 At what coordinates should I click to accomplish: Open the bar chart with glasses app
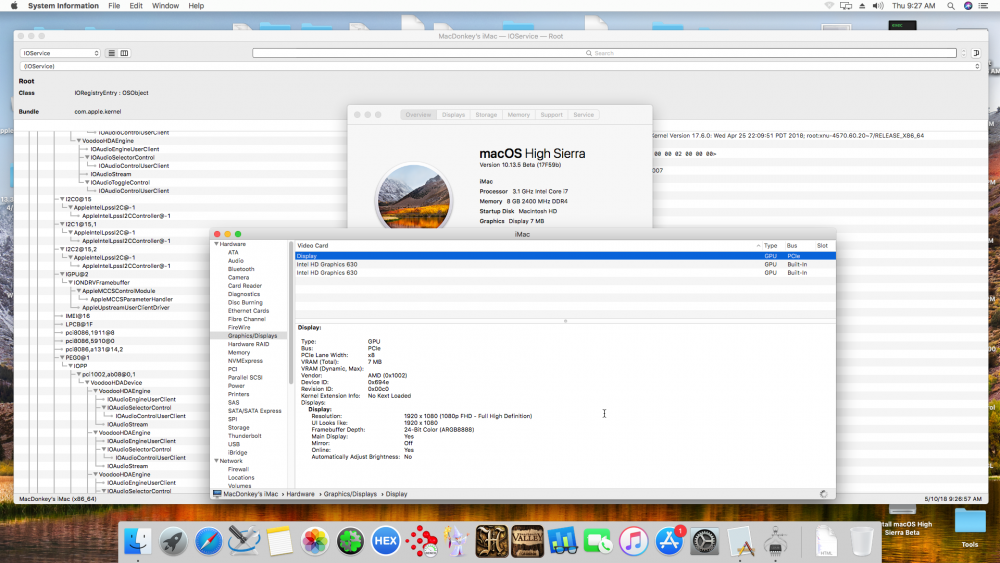562,541
